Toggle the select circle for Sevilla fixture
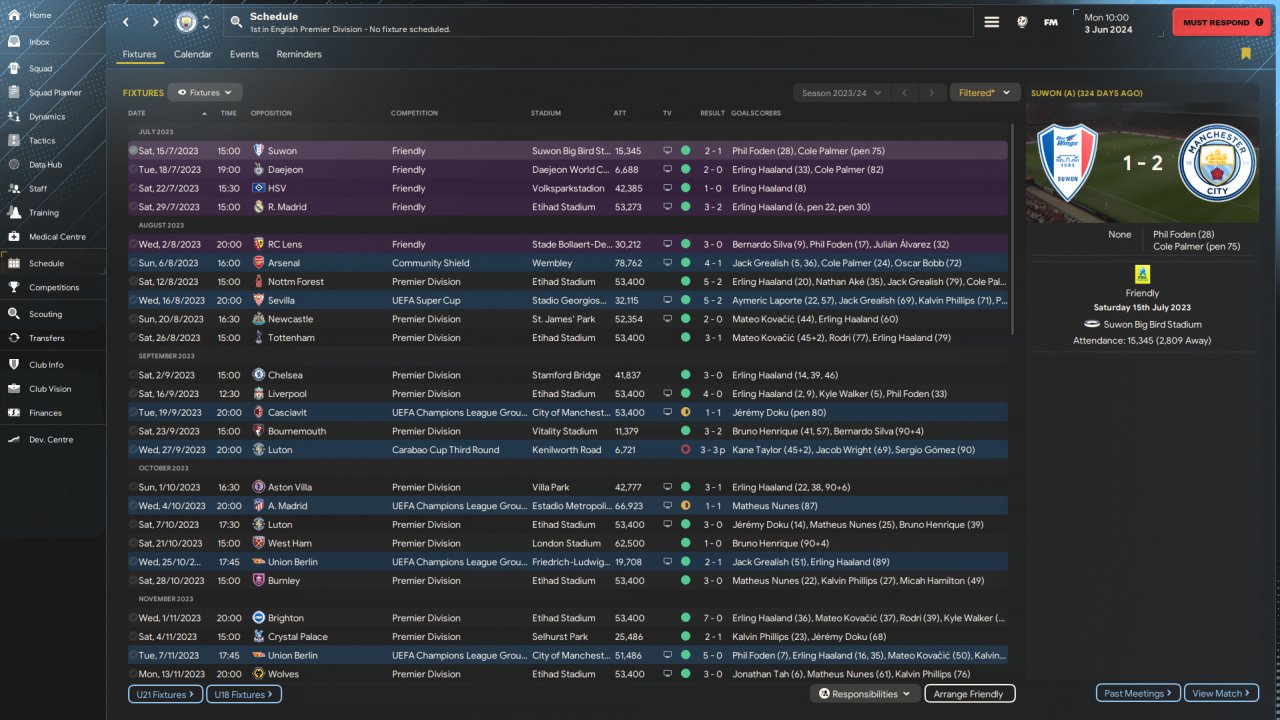Viewport: 1280px width, 720px height. point(133,300)
